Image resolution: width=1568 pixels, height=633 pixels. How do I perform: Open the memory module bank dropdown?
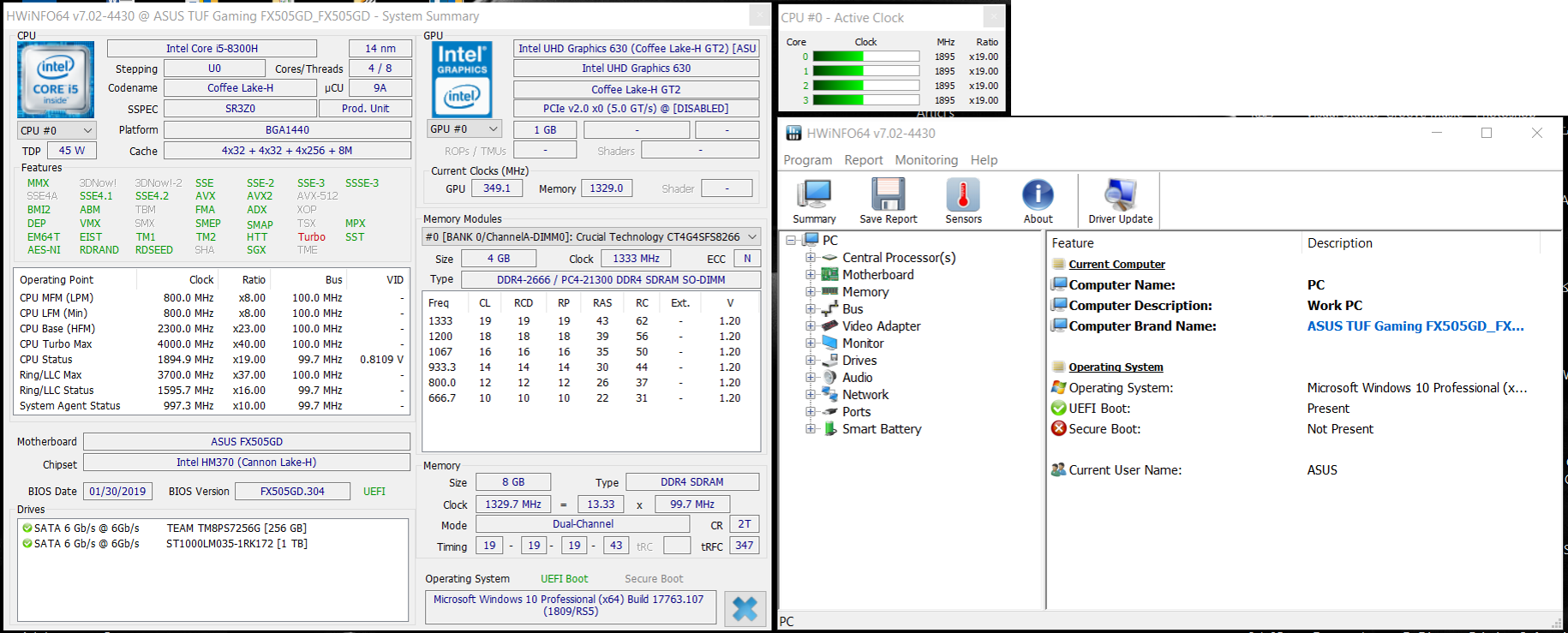(591, 237)
